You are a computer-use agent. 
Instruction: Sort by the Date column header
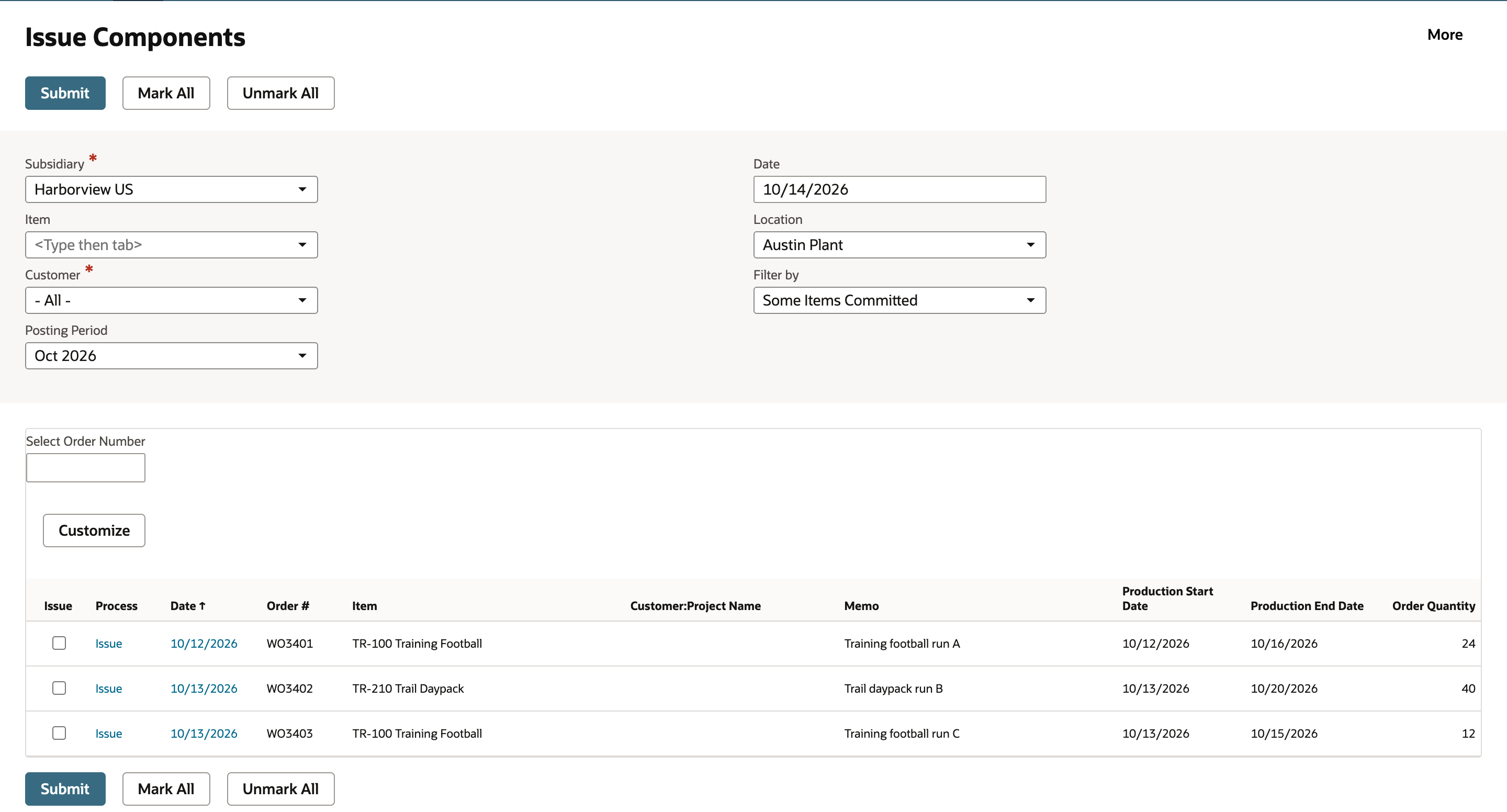188,606
